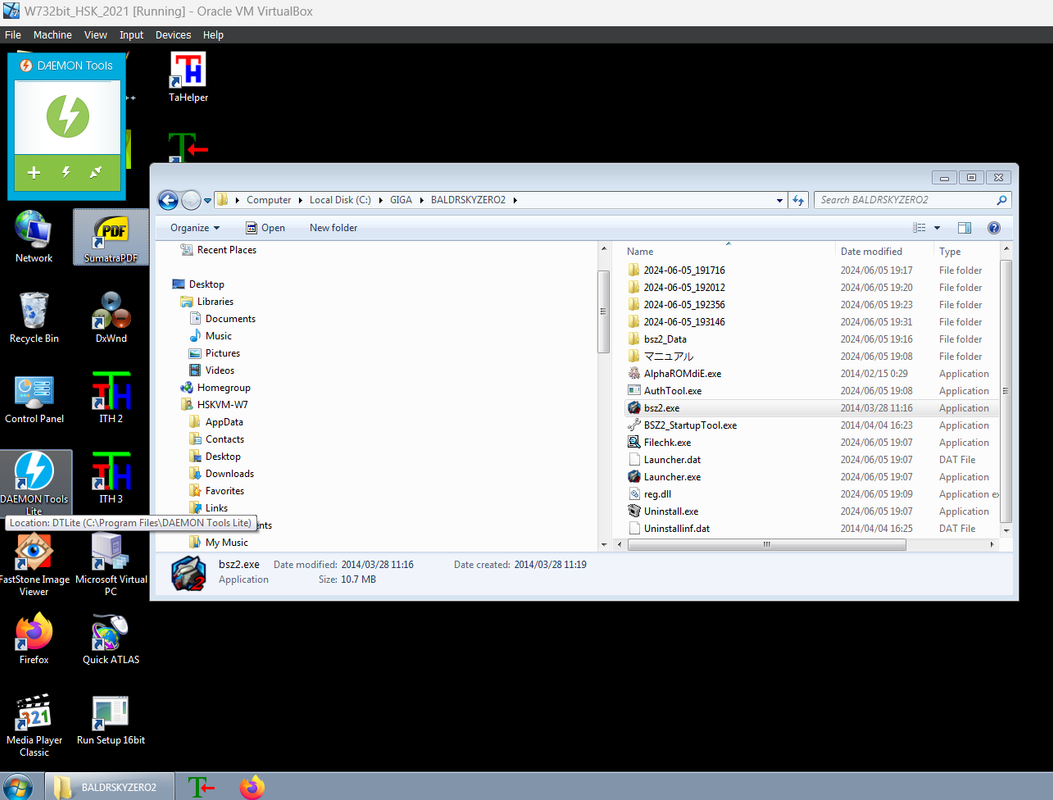Expand the address bar history dropdown
Screen dimensions: 1053x800
(779, 200)
